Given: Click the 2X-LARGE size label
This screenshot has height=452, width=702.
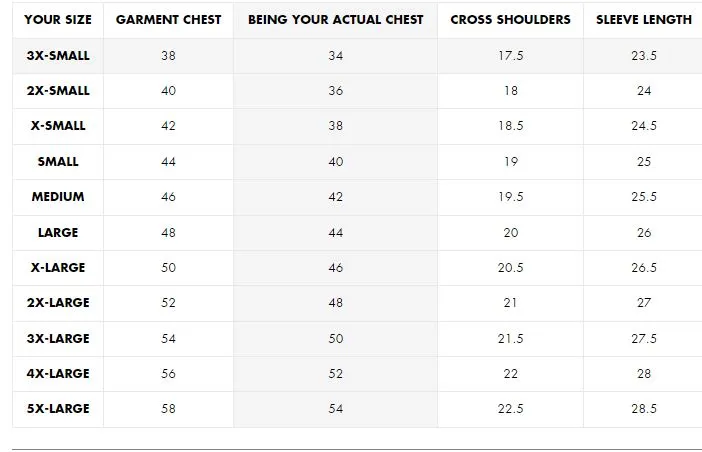Looking at the screenshot, I should point(58,303).
